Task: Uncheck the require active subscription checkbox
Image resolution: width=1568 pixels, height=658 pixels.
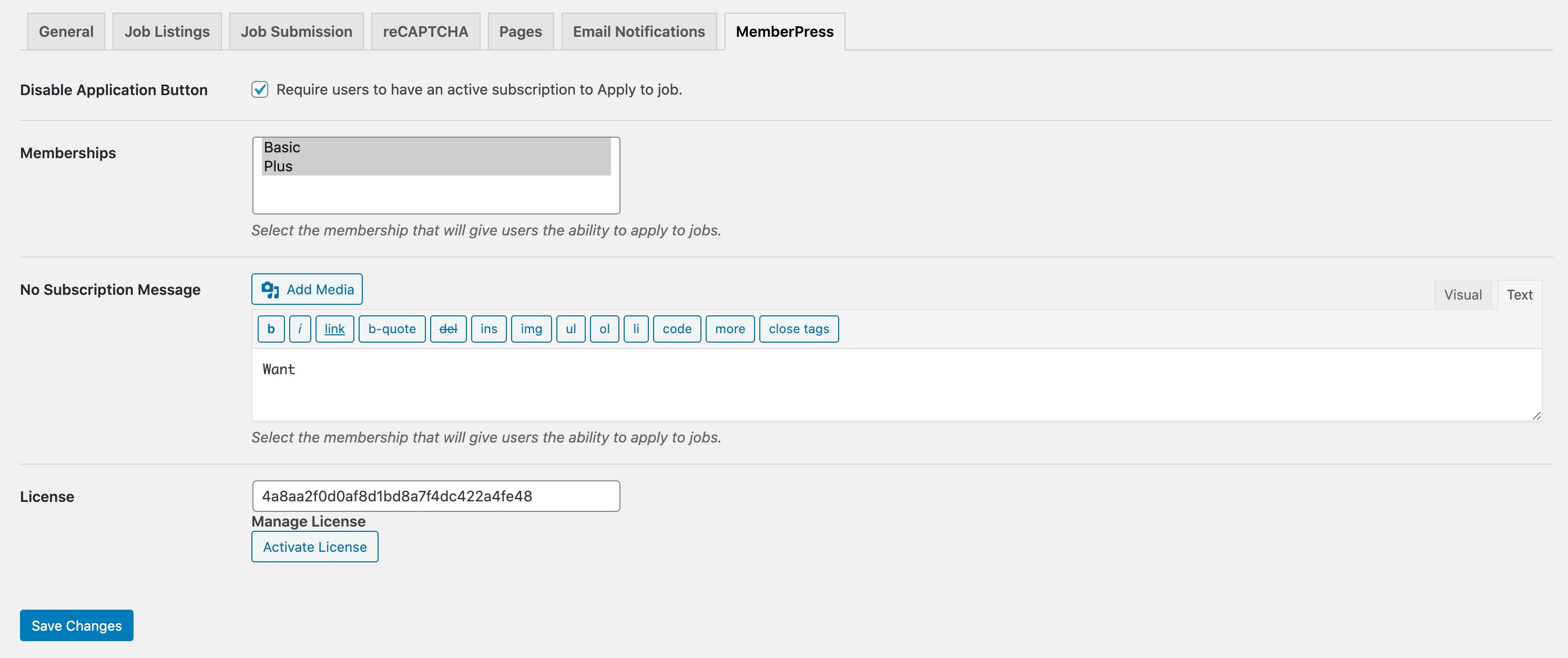Action: [x=260, y=89]
